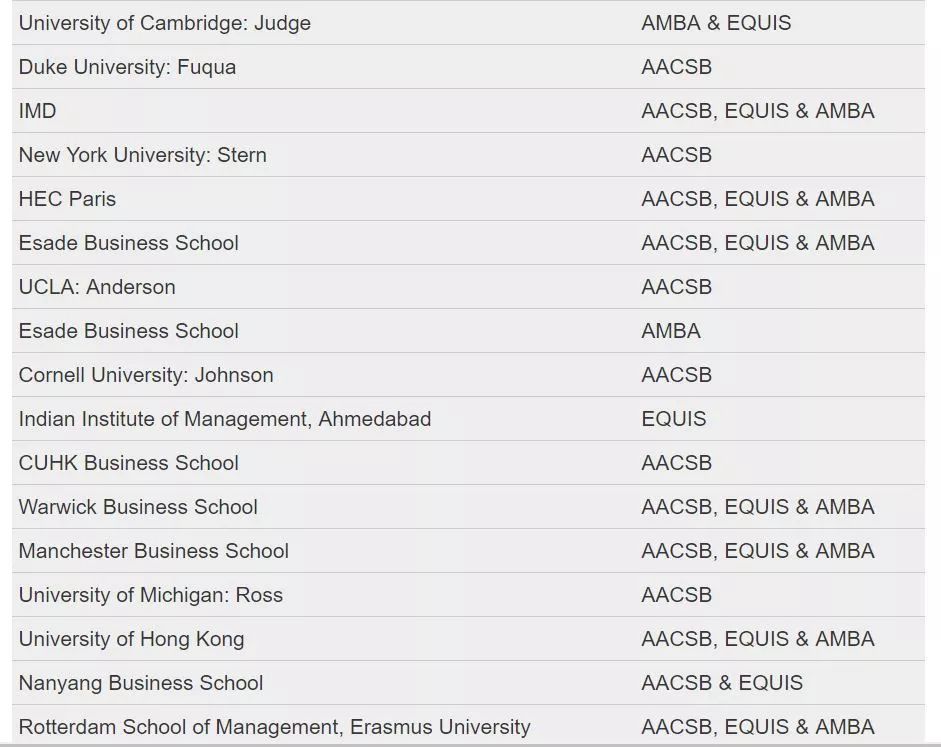The image size is (941, 747).
Task: Select University of Michigan: Ross text
Action: [151, 595]
